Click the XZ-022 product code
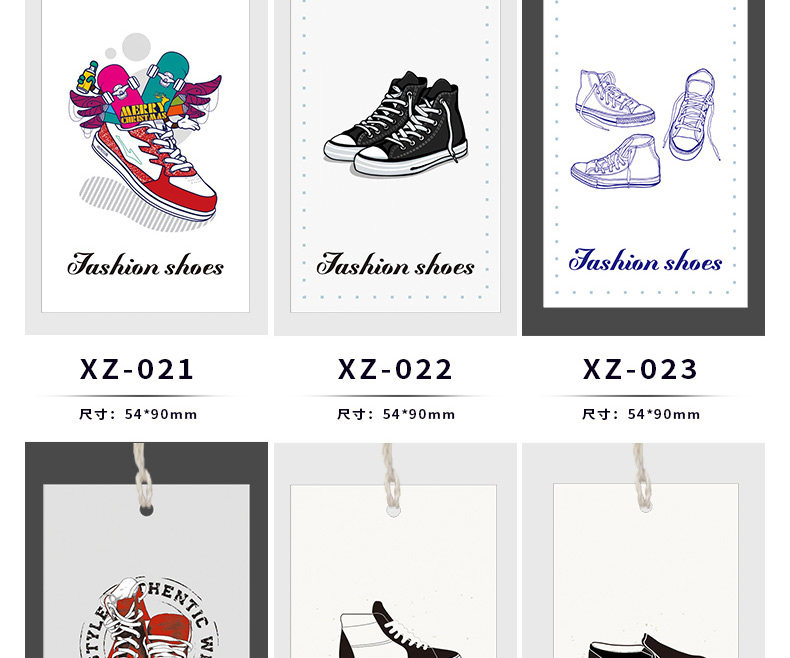The width and height of the screenshot is (790, 658). coord(395,369)
